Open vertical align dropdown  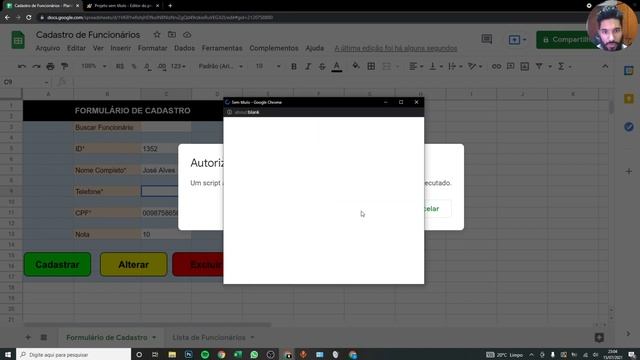click(436, 66)
